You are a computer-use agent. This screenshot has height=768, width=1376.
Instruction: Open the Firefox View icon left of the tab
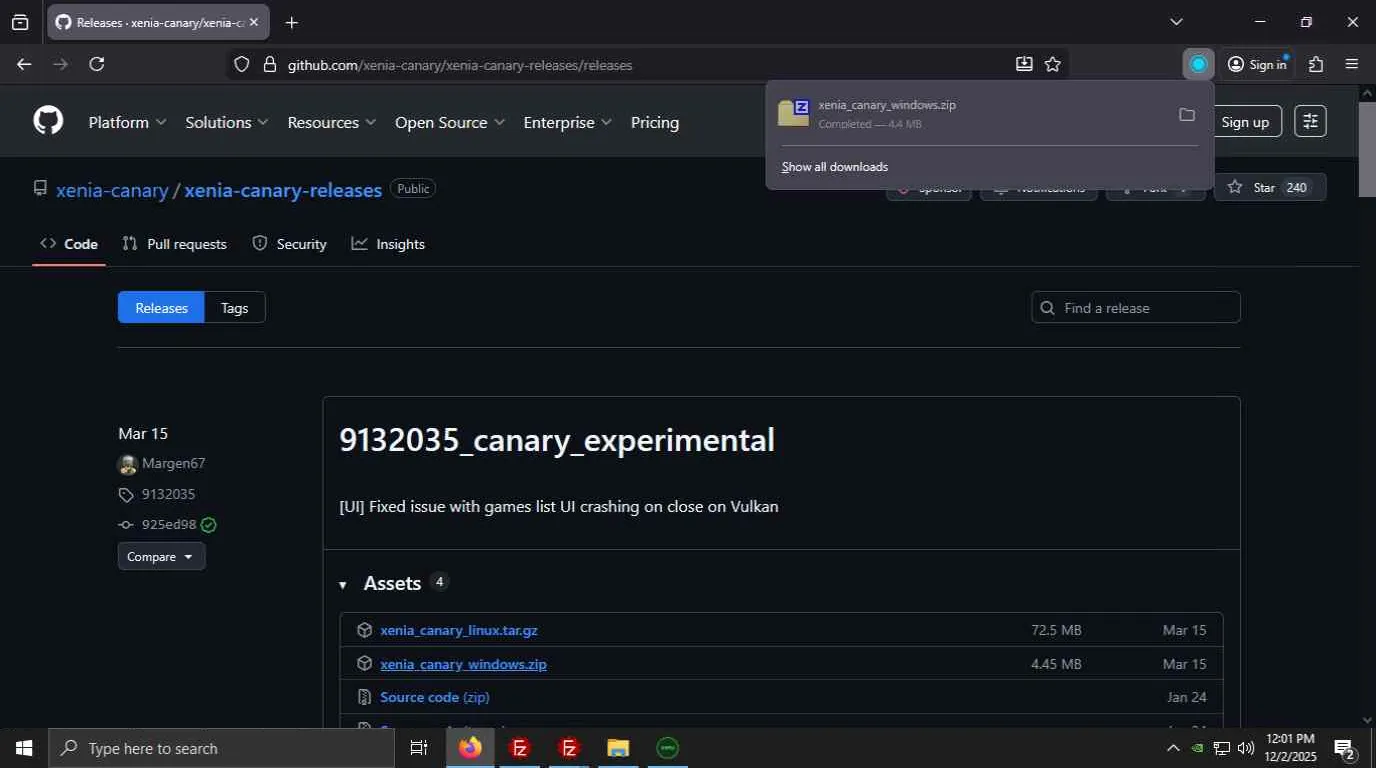[20, 22]
